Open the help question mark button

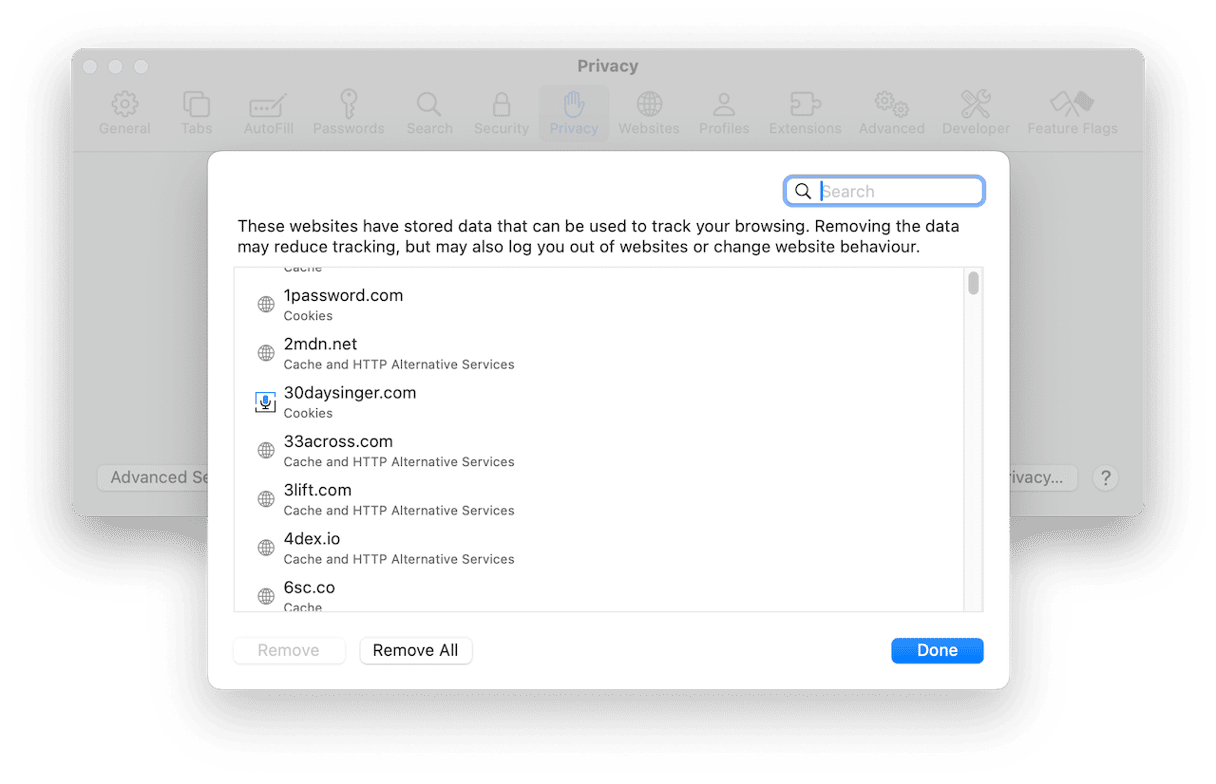pos(1105,478)
